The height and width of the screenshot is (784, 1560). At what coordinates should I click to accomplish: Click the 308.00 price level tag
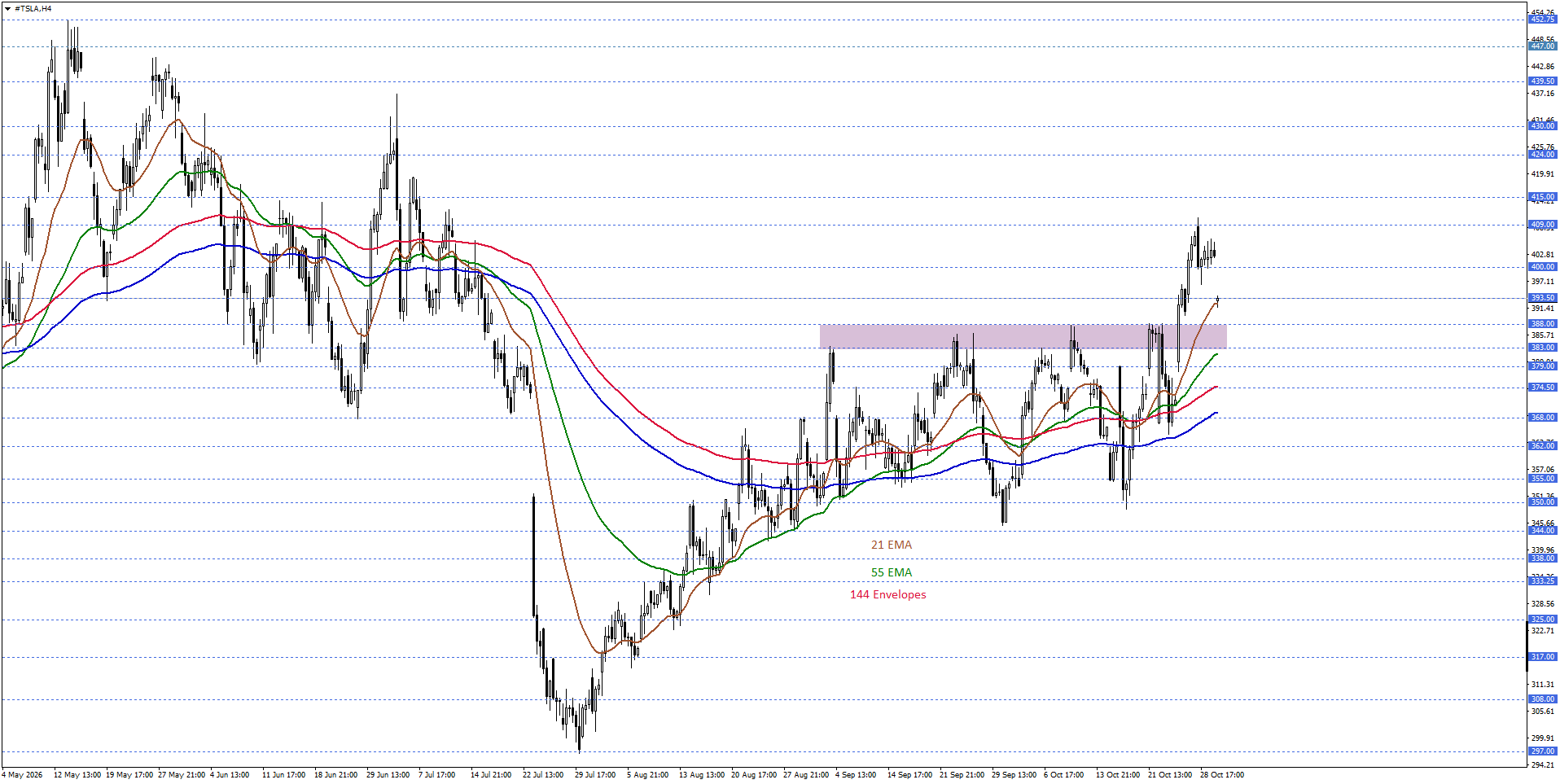pos(1542,699)
